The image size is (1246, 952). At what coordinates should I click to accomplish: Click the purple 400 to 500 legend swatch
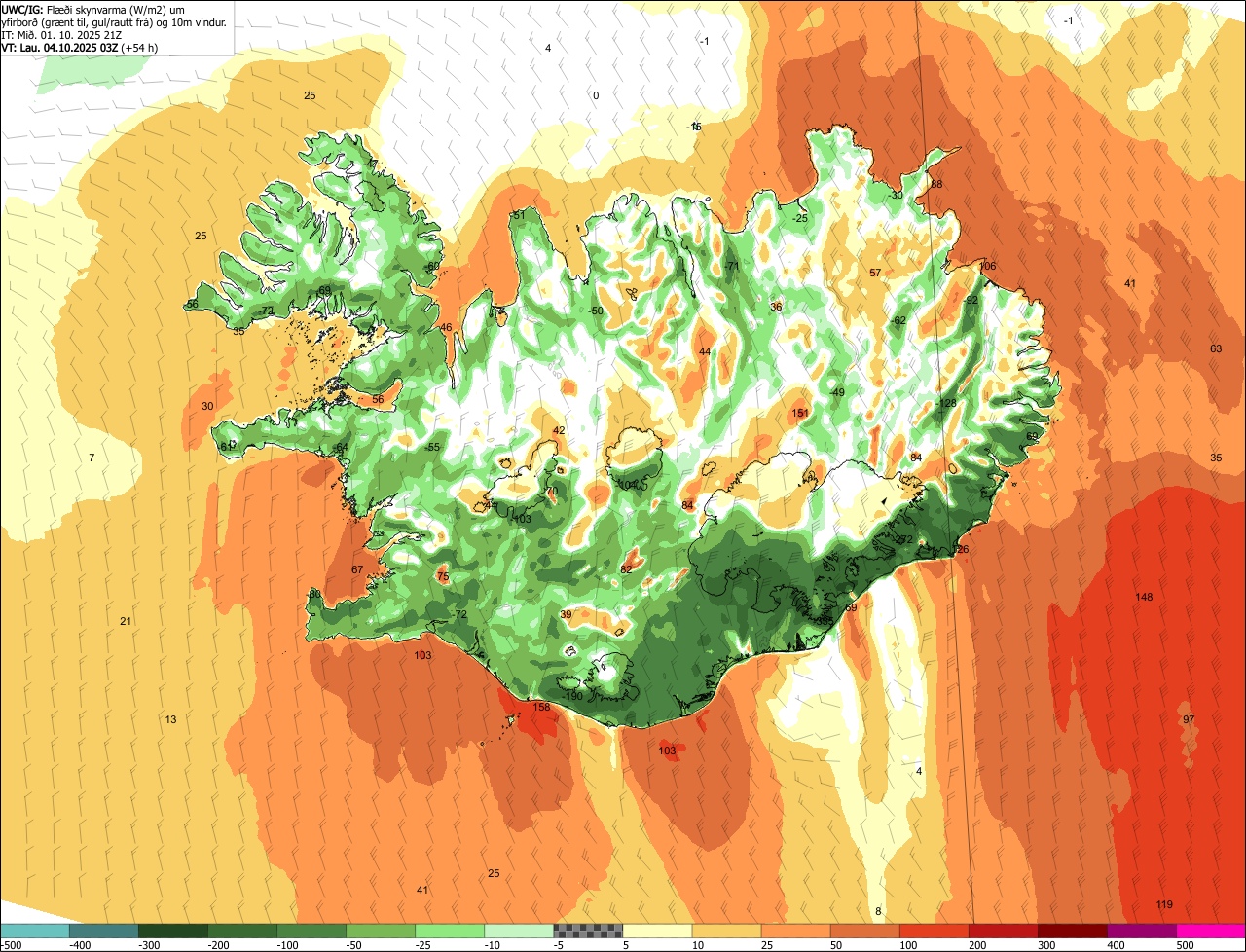[1140, 931]
